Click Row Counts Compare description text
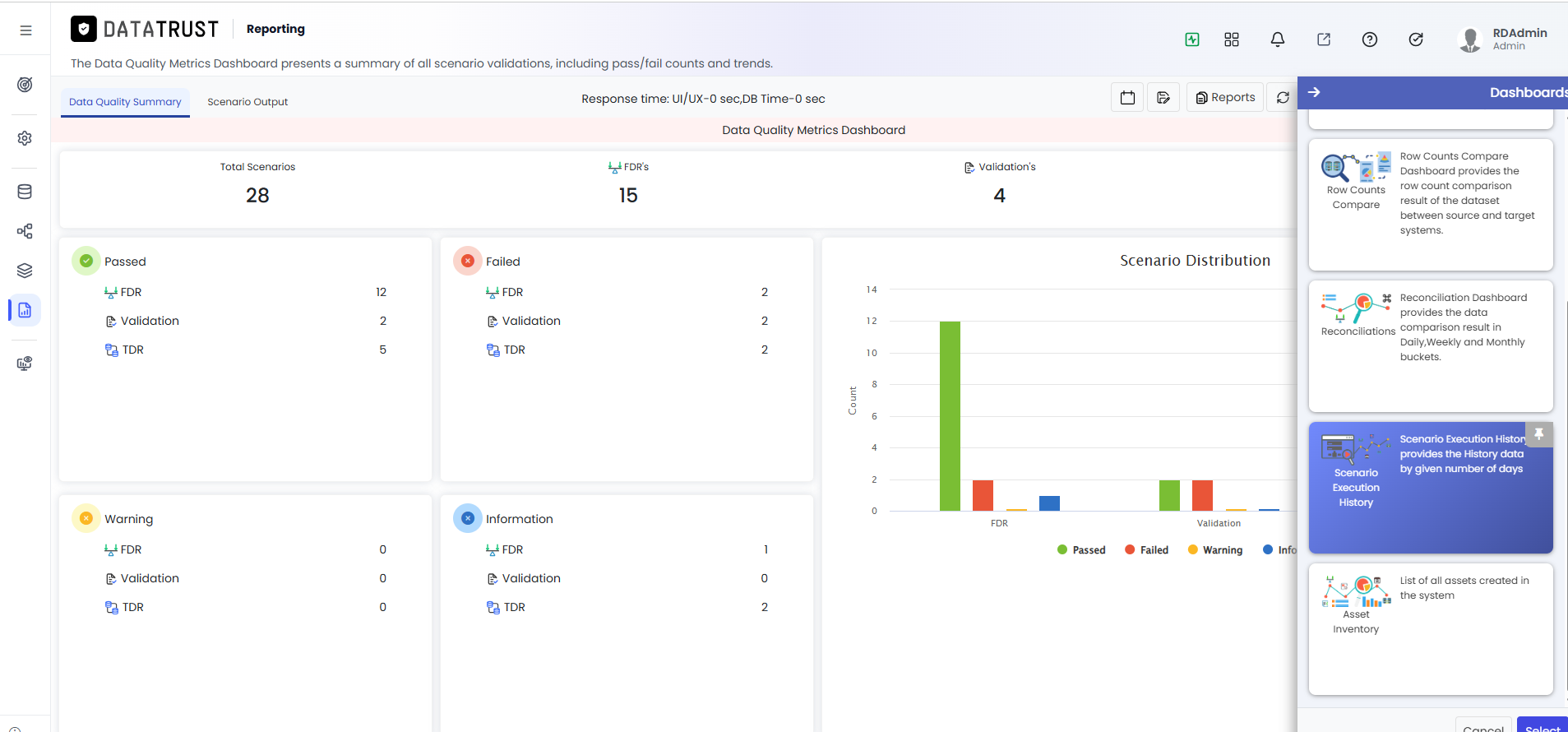 coord(1468,193)
